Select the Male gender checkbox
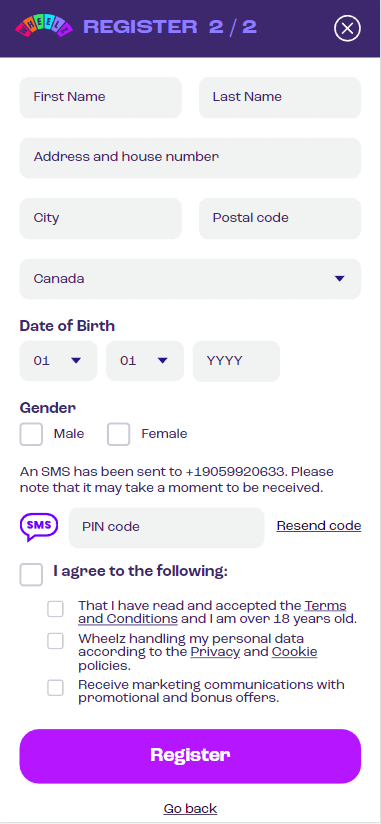This screenshot has width=381, height=824. point(31,434)
